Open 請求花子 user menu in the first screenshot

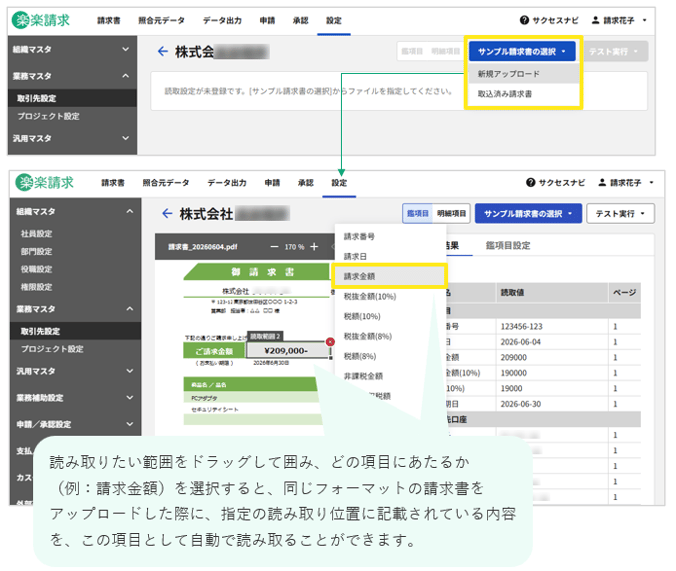619,20
